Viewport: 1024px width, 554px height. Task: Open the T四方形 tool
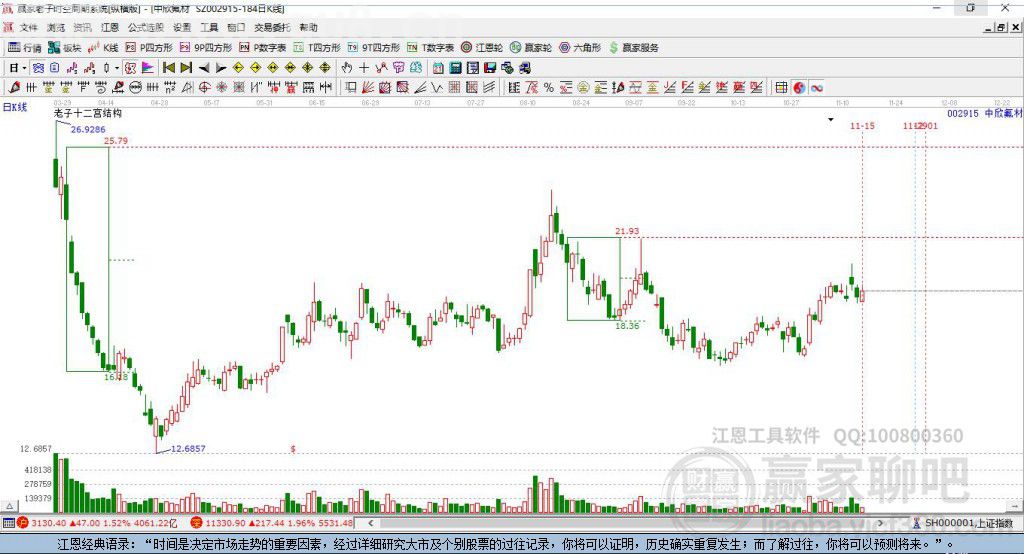coord(317,48)
